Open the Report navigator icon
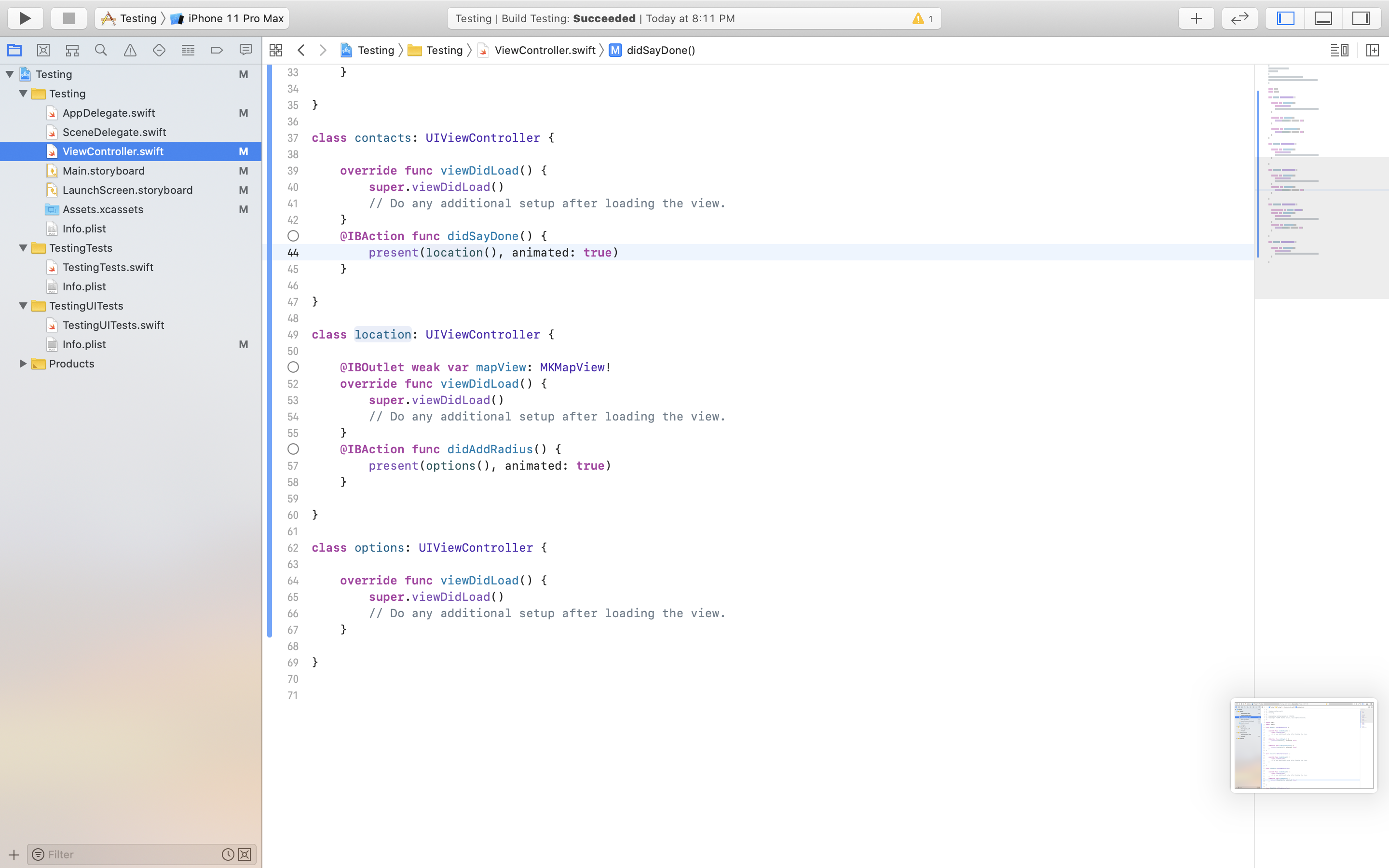1389x868 pixels. pos(245,51)
